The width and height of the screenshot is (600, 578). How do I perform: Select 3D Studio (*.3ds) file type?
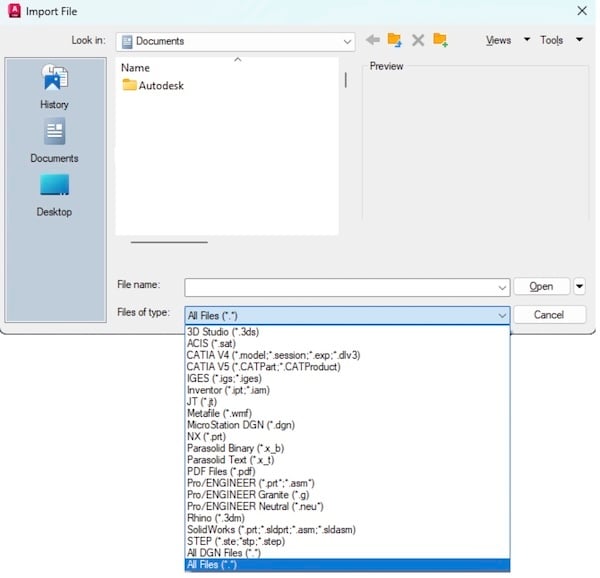pos(347,332)
